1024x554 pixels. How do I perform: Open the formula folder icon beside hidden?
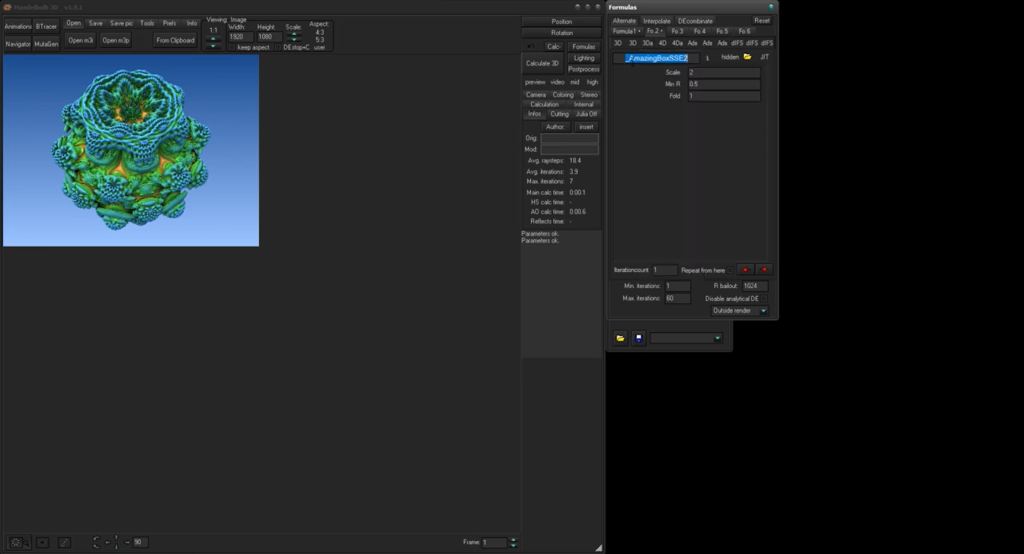click(748, 57)
